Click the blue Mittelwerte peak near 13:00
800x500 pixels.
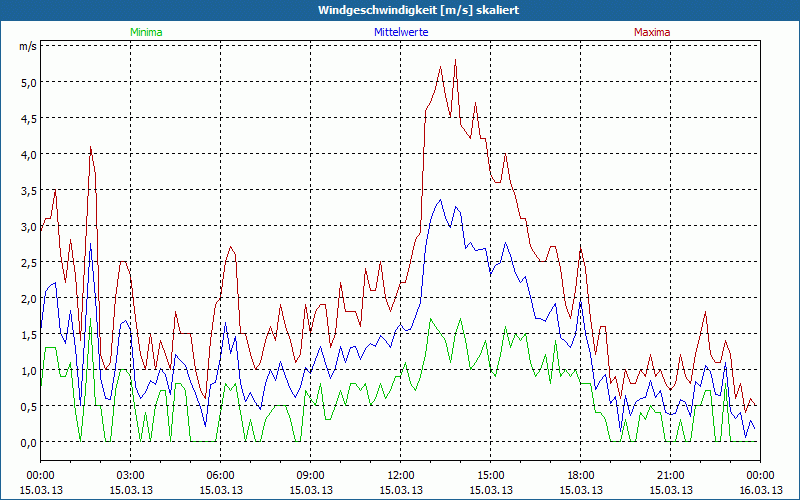440,200
